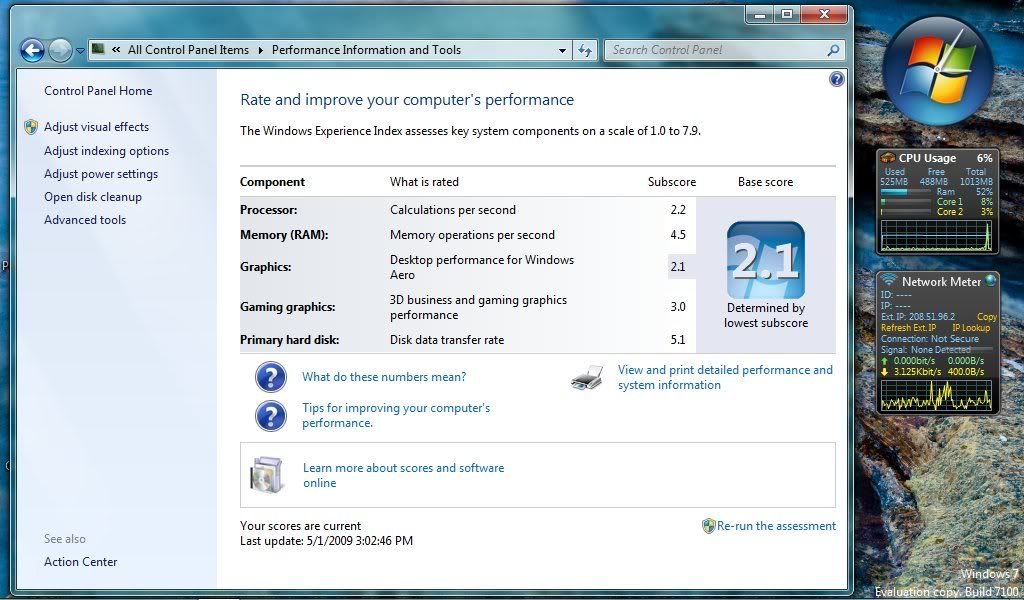Click the Core 1 usage bar
Image resolution: width=1024 pixels, height=600 pixels.
coord(905,202)
